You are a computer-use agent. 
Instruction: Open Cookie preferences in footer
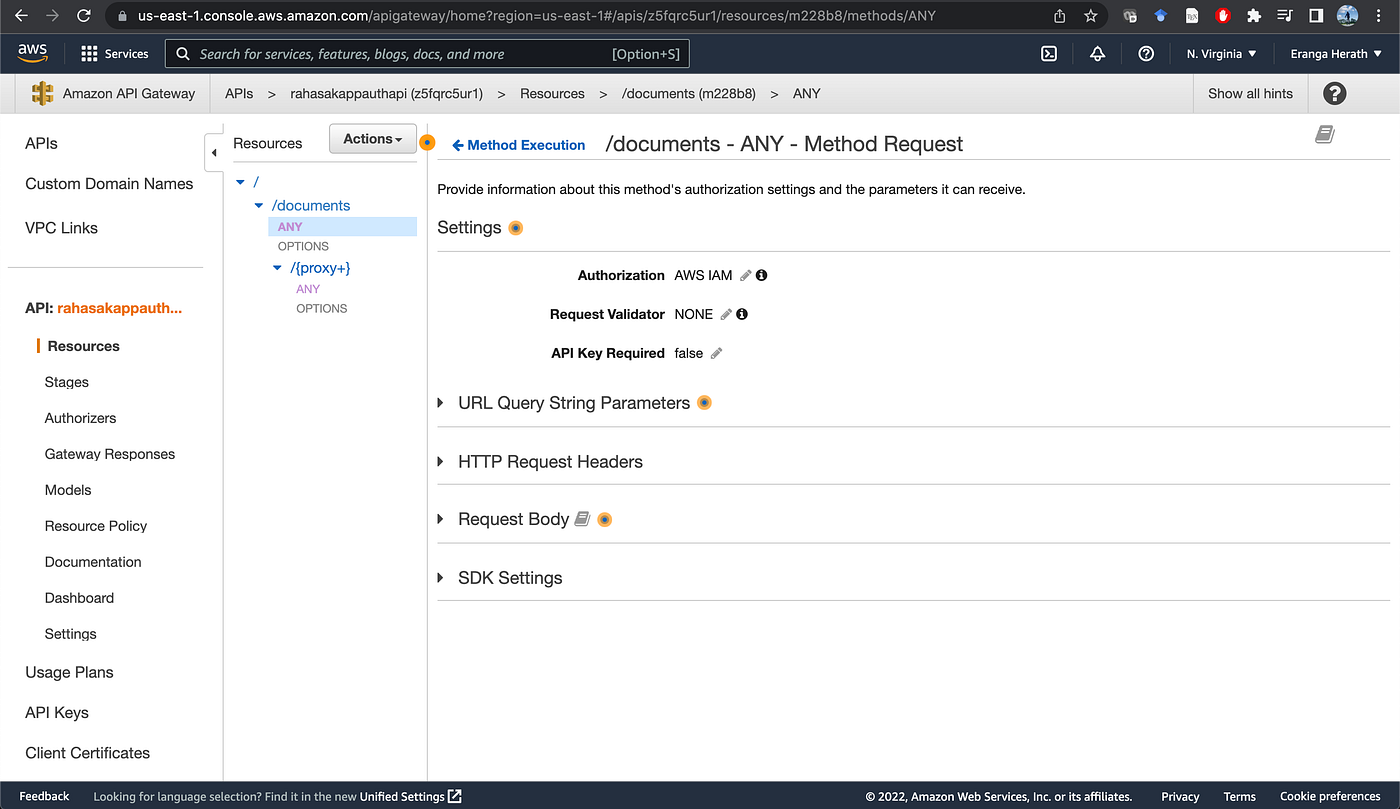click(x=1330, y=796)
